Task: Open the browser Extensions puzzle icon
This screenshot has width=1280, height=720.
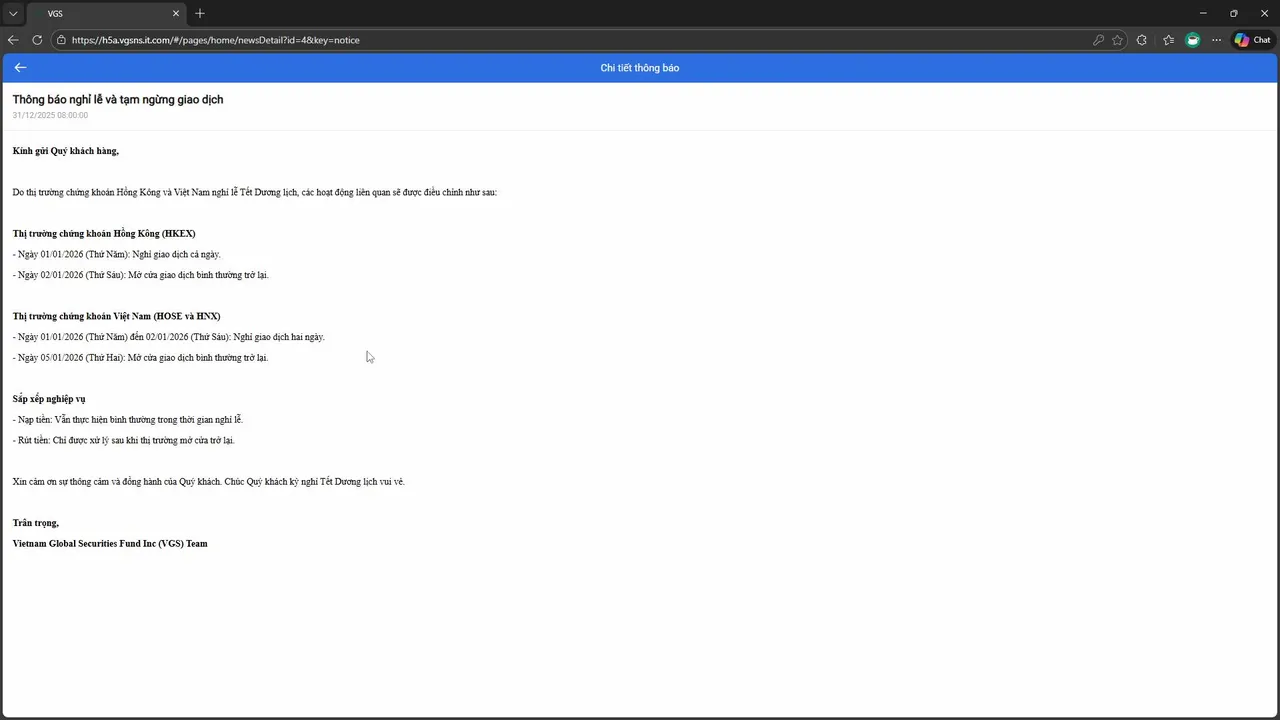Action: [1142, 40]
